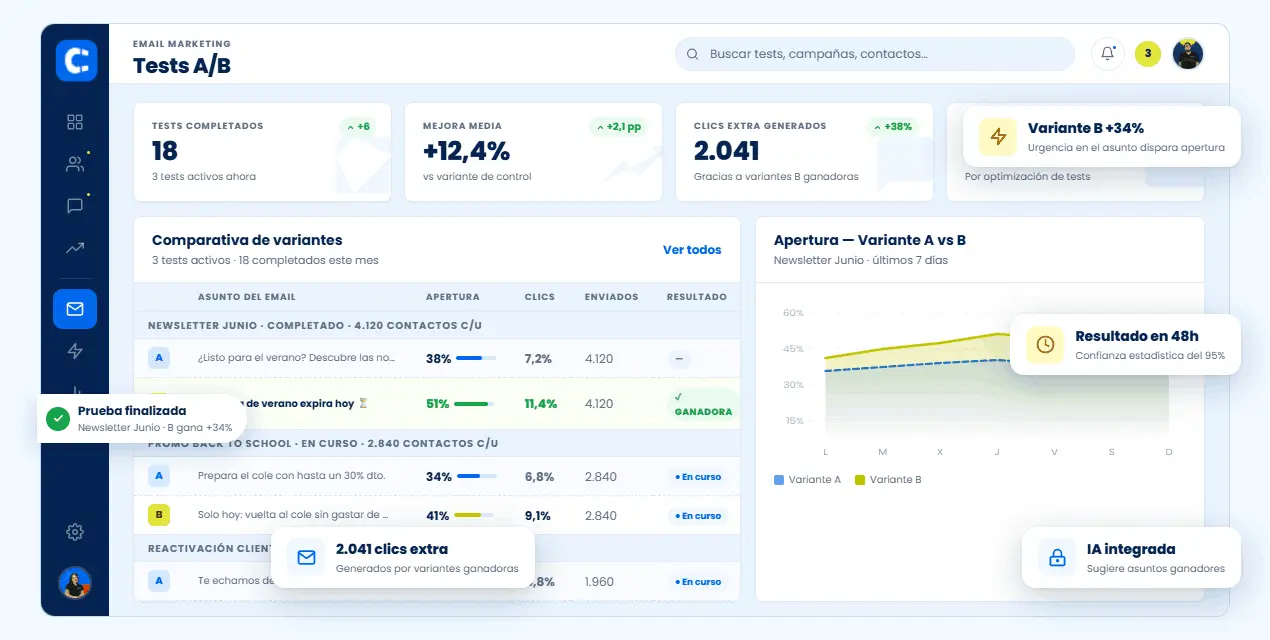
Task: Click the search magnifier icon
Action: pyautogui.click(x=693, y=54)
